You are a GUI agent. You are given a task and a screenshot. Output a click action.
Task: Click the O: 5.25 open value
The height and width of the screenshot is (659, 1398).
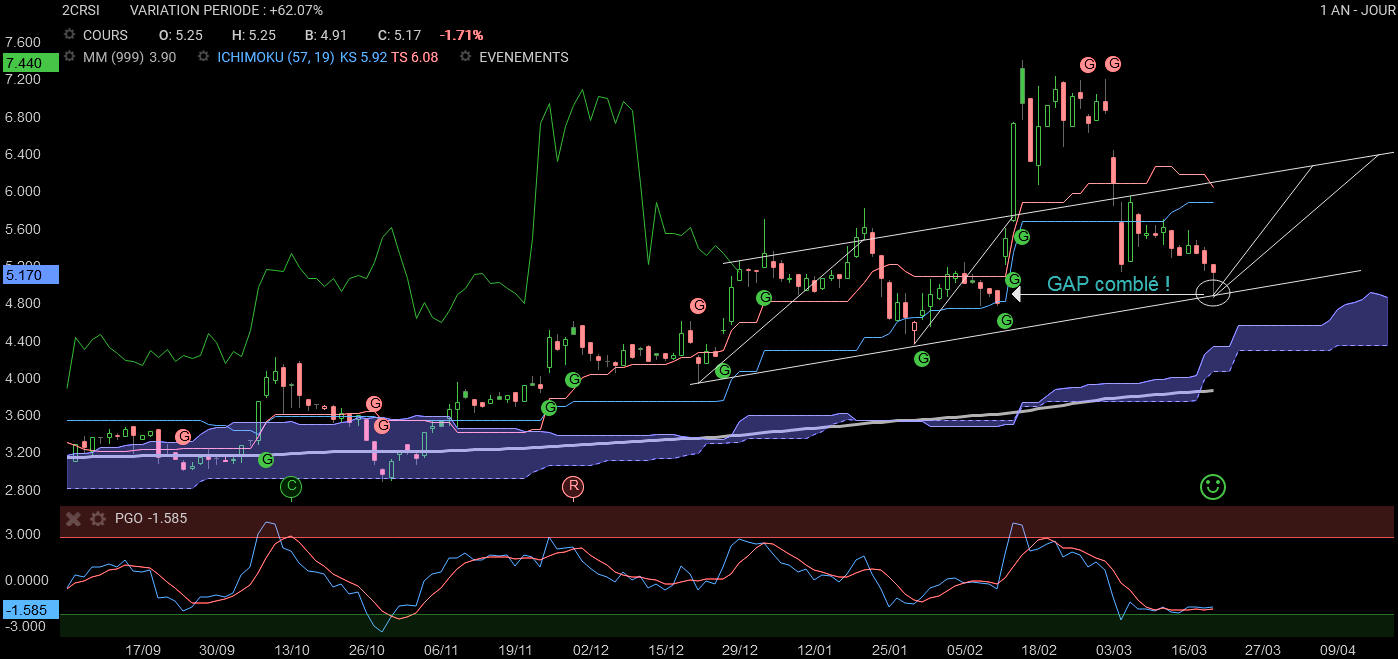(181, 35)
